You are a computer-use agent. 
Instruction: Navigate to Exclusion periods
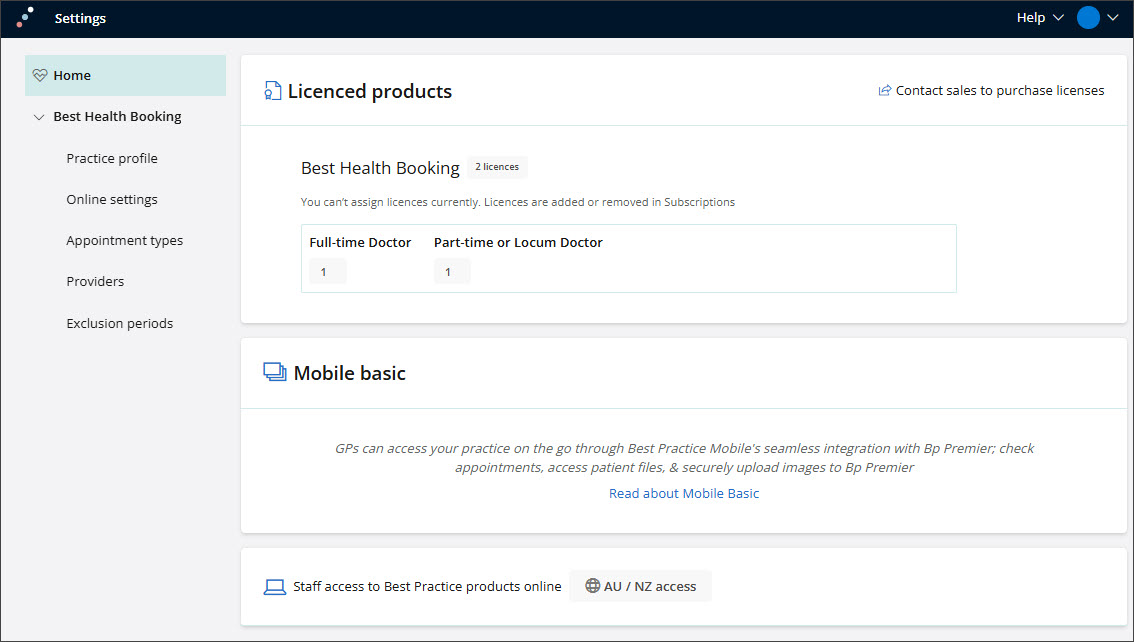click(x=119, y=323)
